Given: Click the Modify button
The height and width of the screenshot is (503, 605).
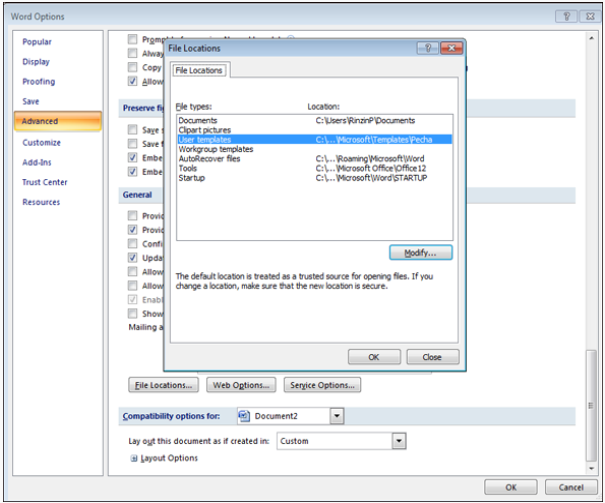Looking at the screenshot, I should 420,253.
